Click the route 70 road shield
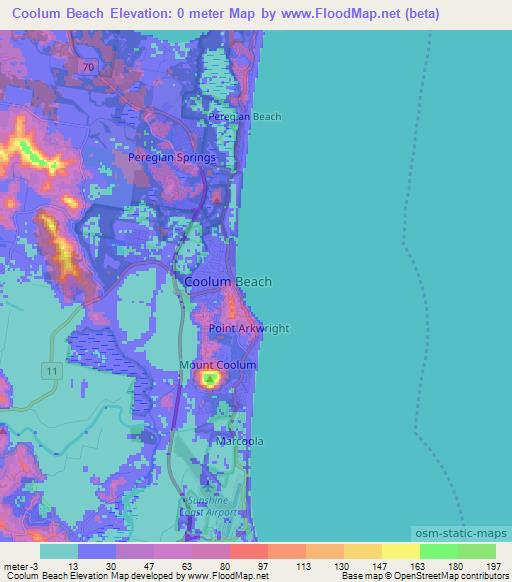This screenshot has height=582, width=512. tap(88, 67)
